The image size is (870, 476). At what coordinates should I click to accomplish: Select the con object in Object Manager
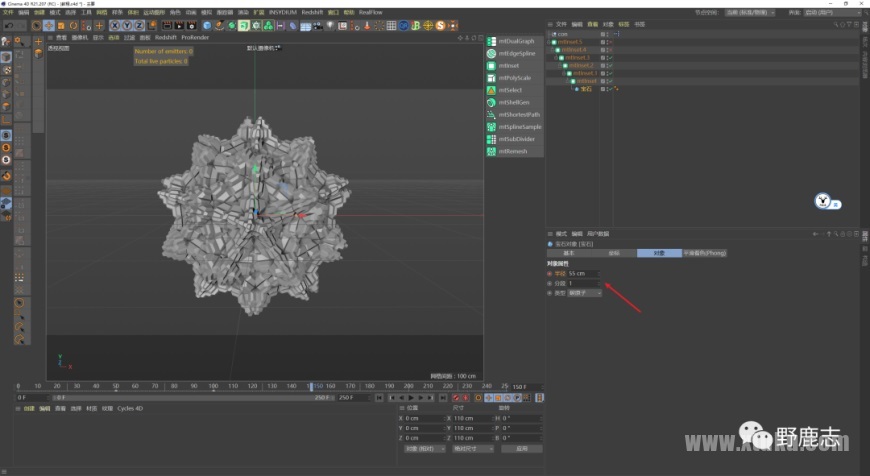point(563,34)
